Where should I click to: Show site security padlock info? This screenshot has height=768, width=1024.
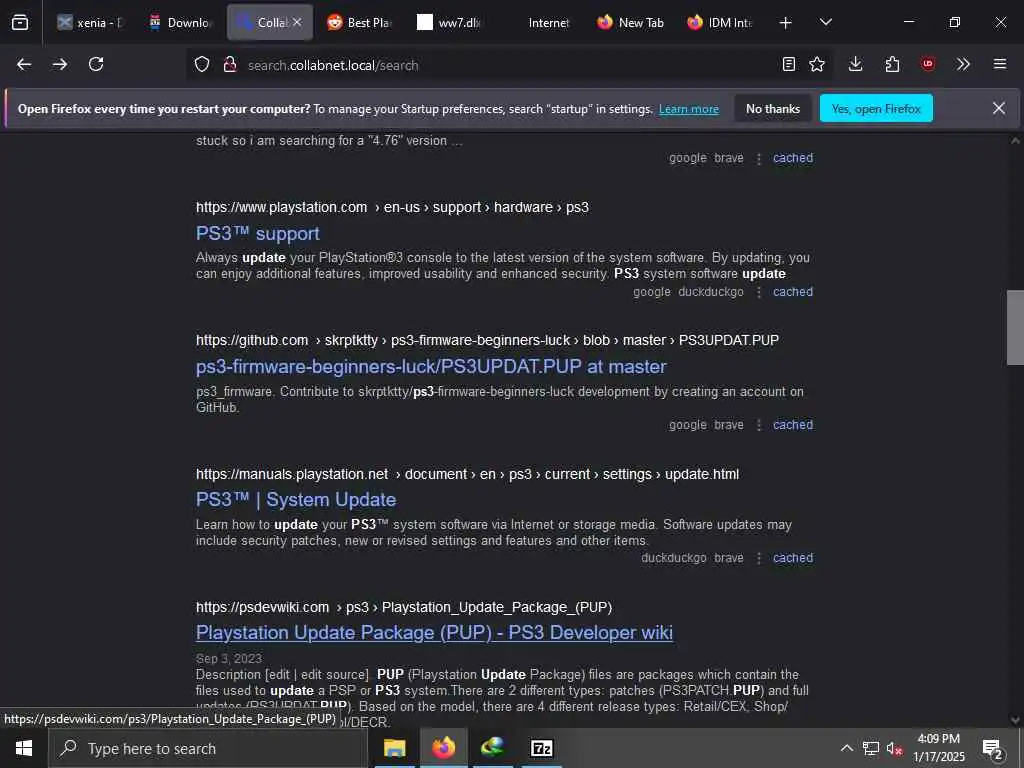tap(229, 64)
